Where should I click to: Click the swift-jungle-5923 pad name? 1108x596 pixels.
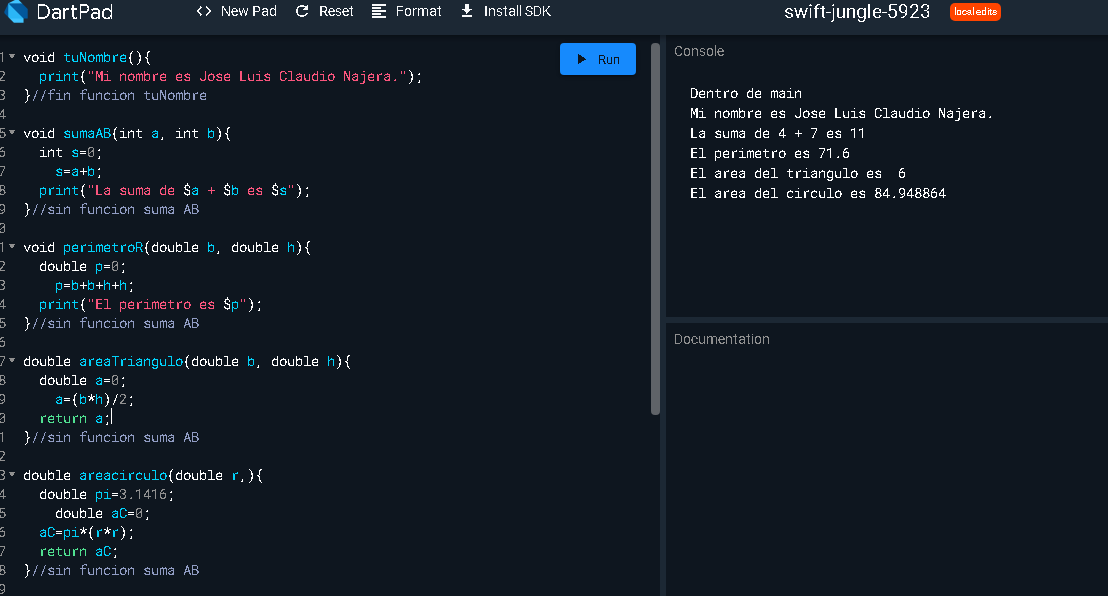(x=857, y=12)
